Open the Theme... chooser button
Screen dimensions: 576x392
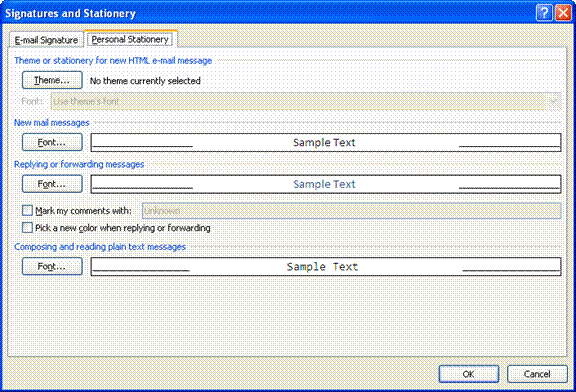[x=52, y=80]
